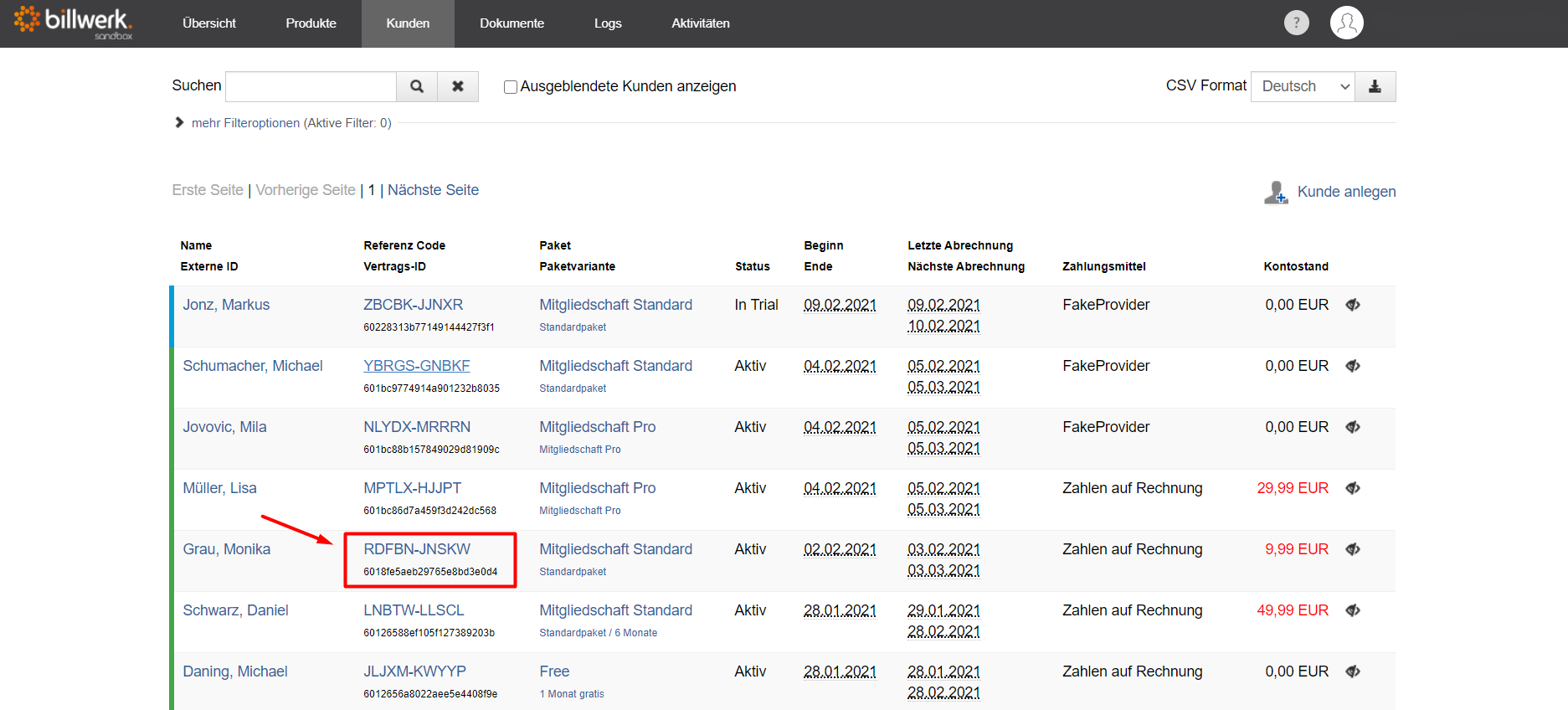Open contract NLYDX-MRRRN
The width and height of the screenshot is (1568, 710).
(417, 427)
